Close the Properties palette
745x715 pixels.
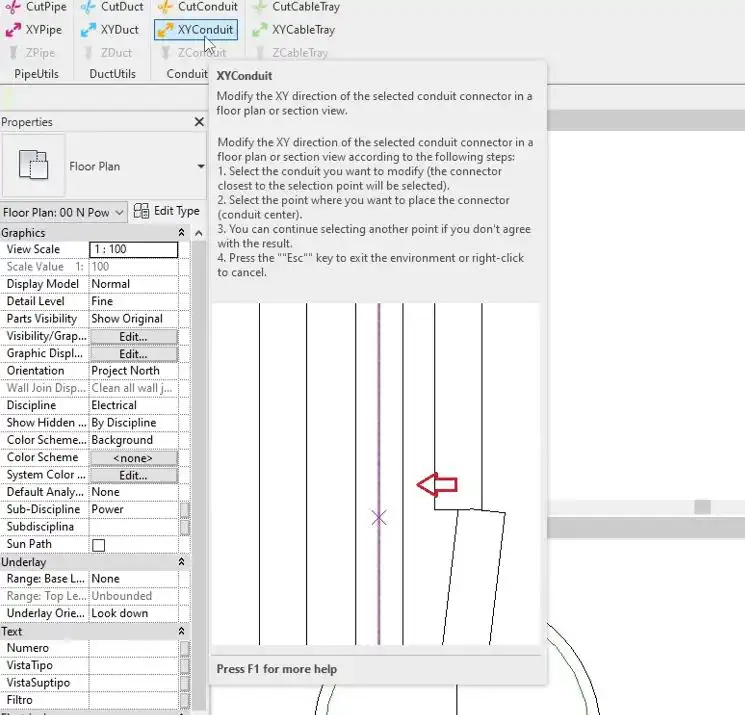[x=199, y=122]
